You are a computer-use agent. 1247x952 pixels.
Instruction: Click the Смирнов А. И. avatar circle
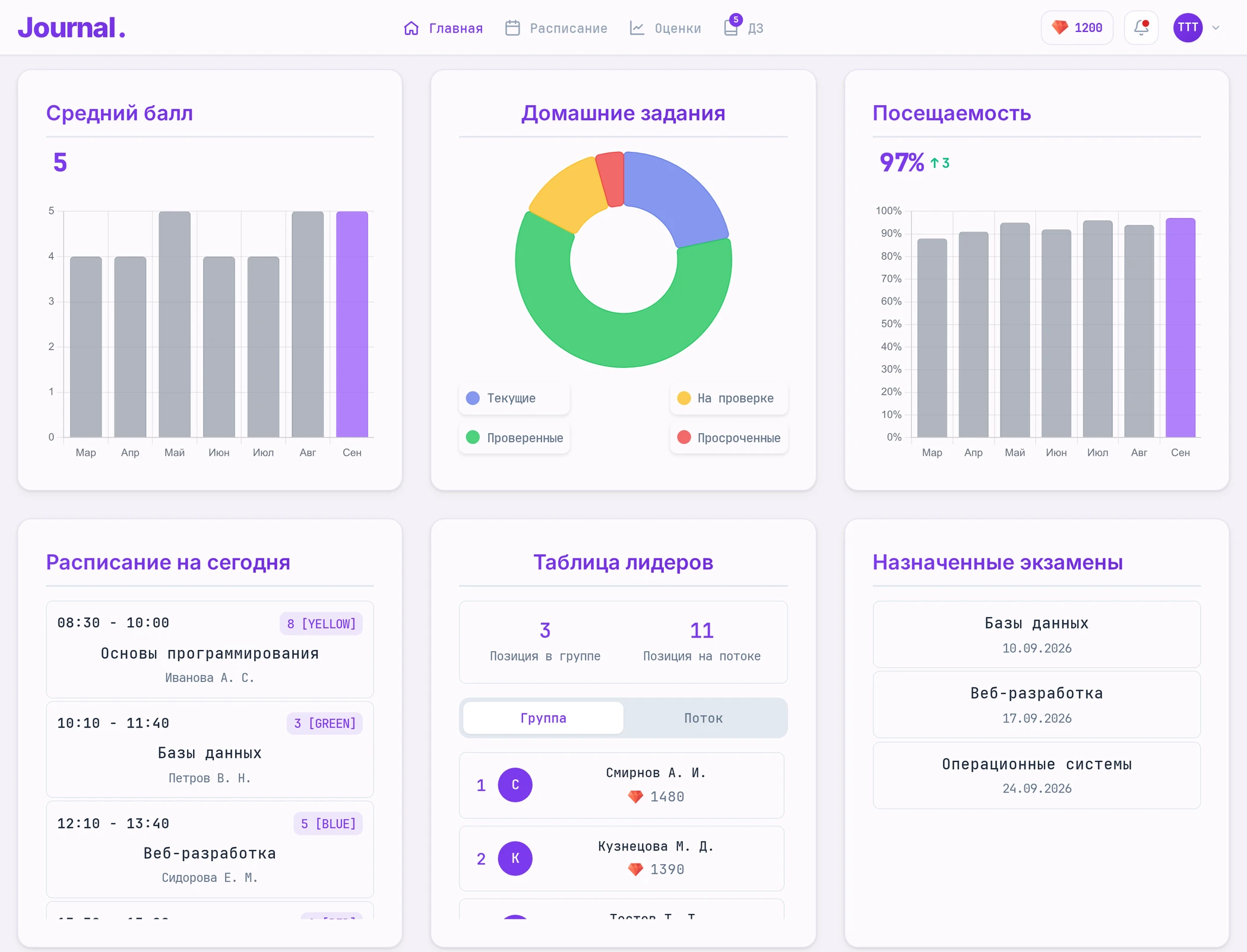515,785
